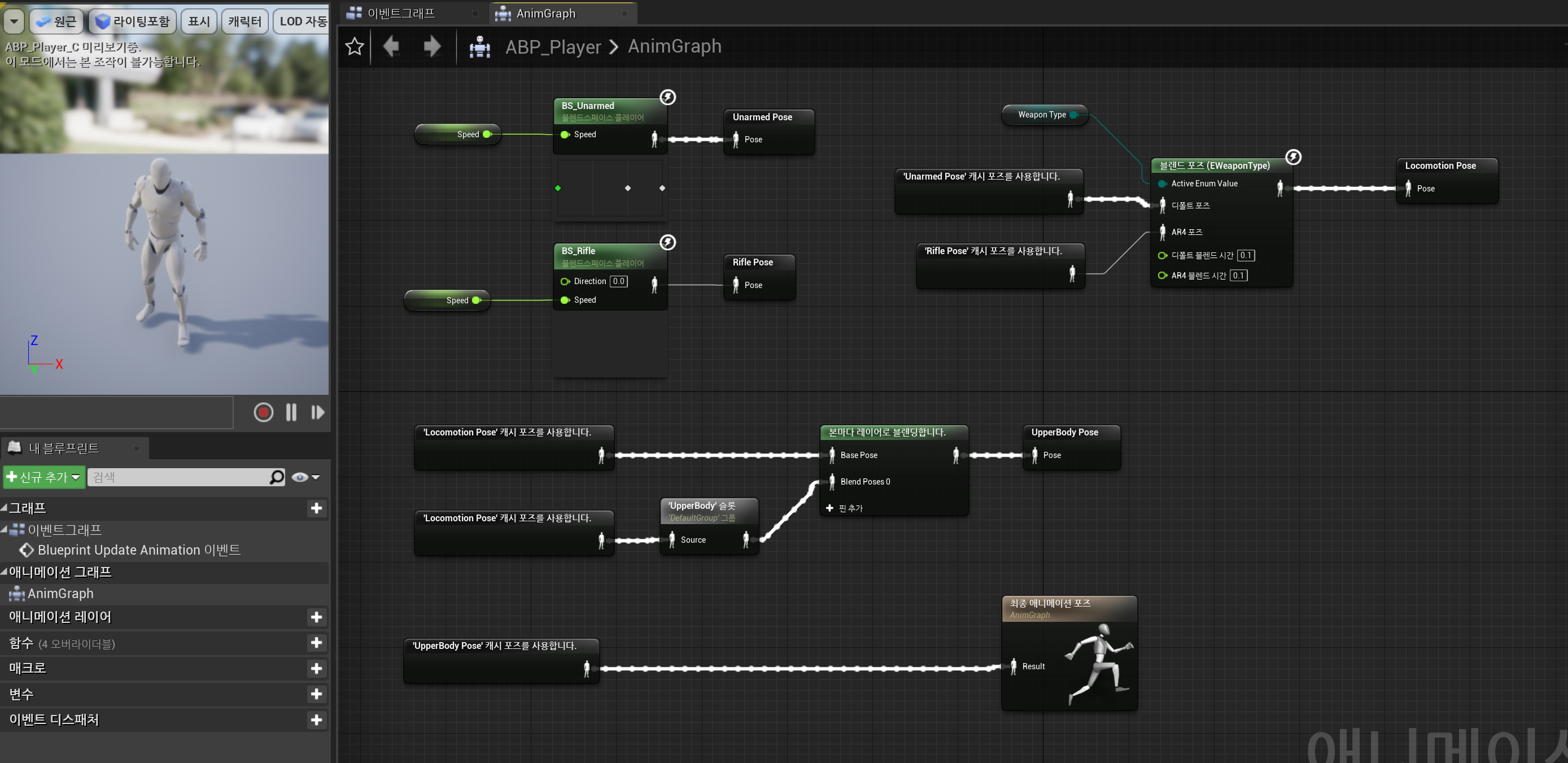Go forward with the right arrow

pyautogui.click(x=431, y=46)
